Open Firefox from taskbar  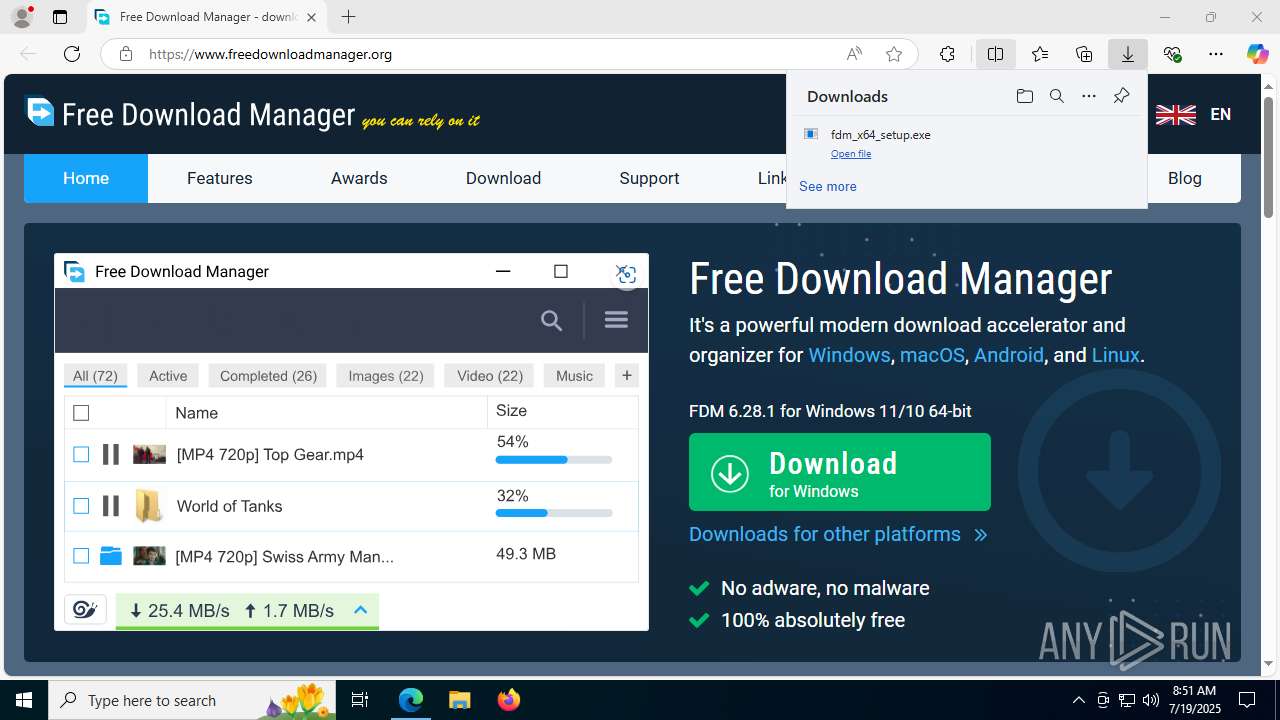tap(509, 700)
